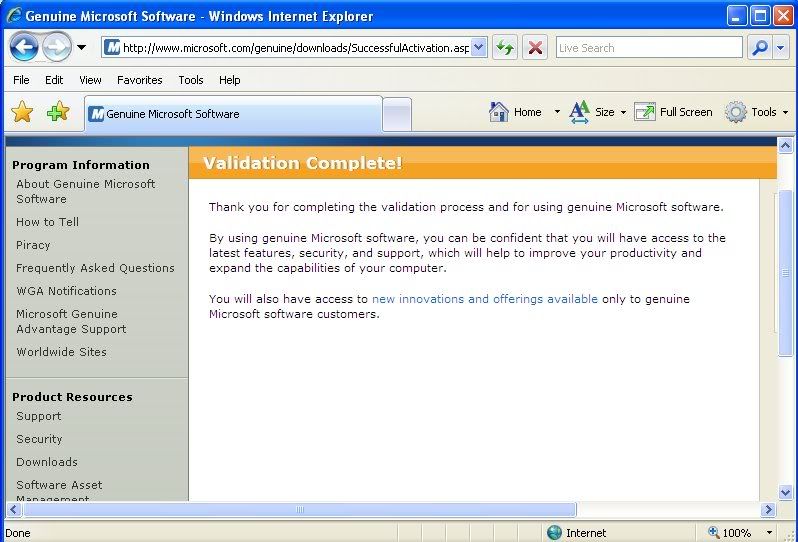The width and height of the screenshot is (798, 542).
Task: Open the Help menu
Action: point(230,80)
